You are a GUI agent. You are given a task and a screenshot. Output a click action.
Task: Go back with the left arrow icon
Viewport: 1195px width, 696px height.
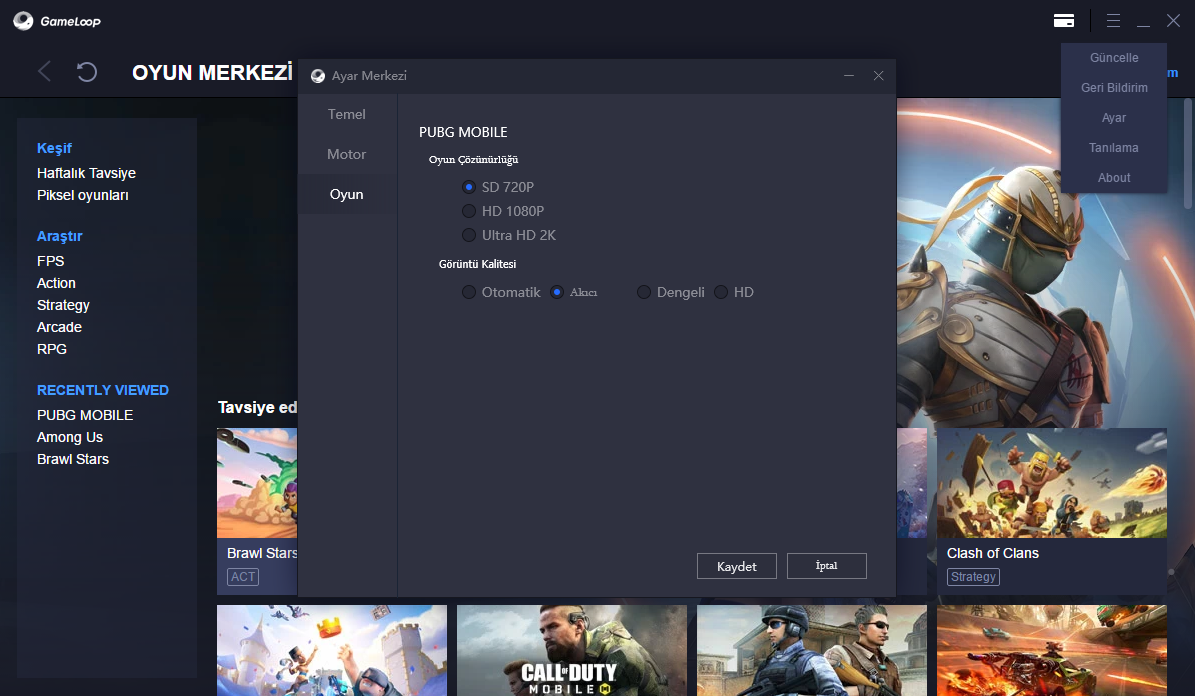pyautogui.click(x=44, y=72)
